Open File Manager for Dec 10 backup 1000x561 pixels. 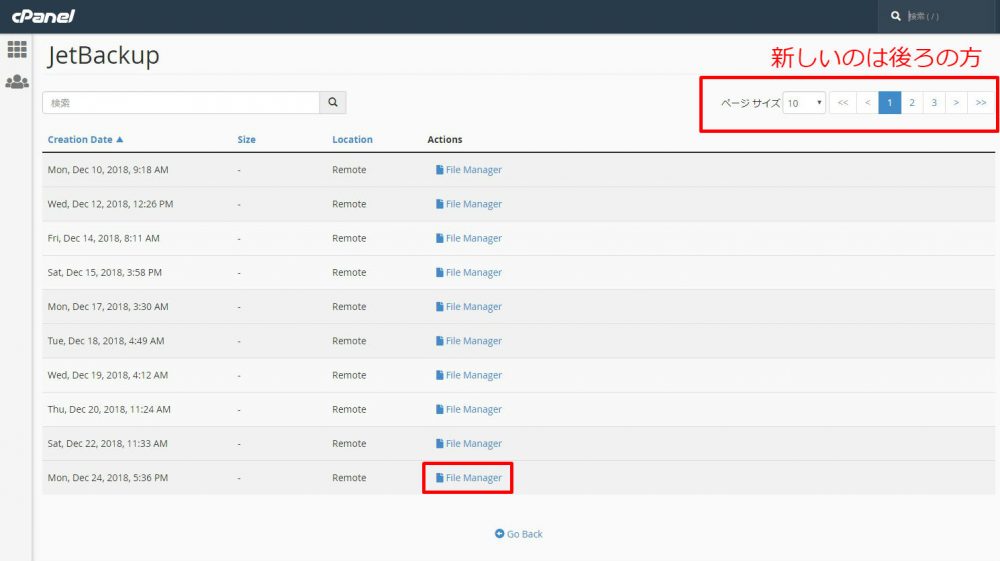tap(469, 170)
